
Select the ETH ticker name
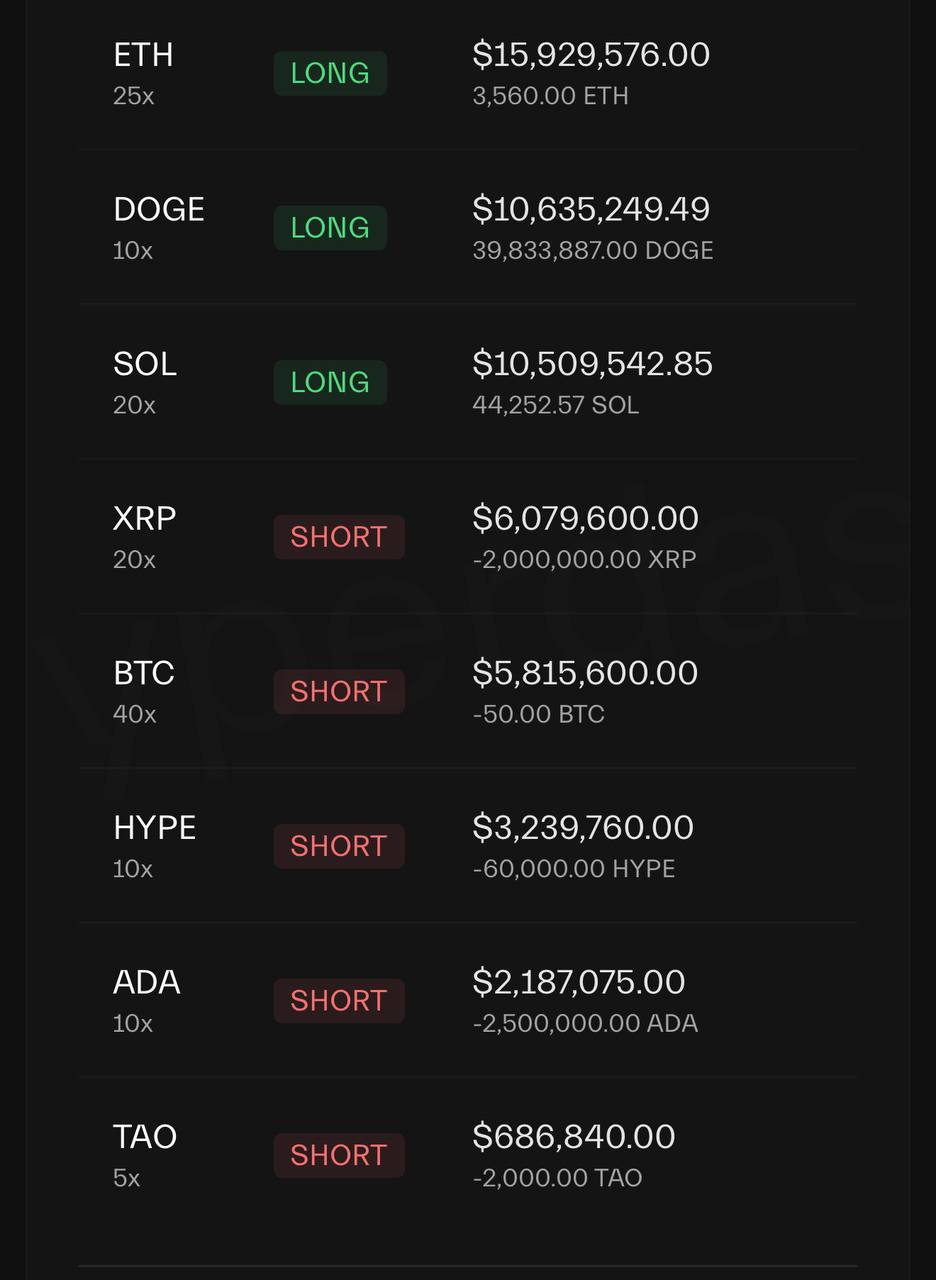[x=143, y=55]
